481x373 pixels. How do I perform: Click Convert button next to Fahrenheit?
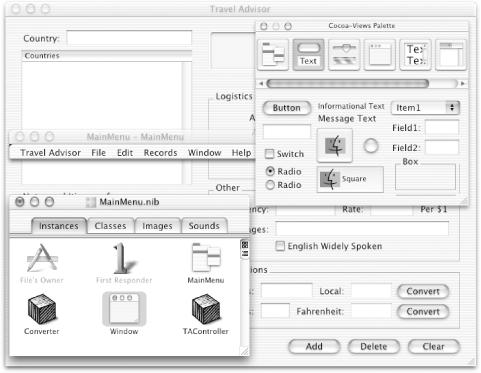pyautogui.click(x=423, y=312)
